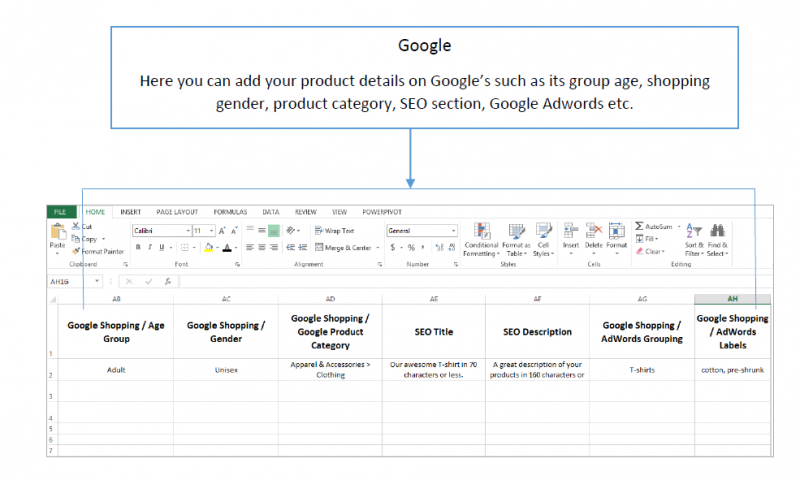Select column AH header

click(732, 299)
